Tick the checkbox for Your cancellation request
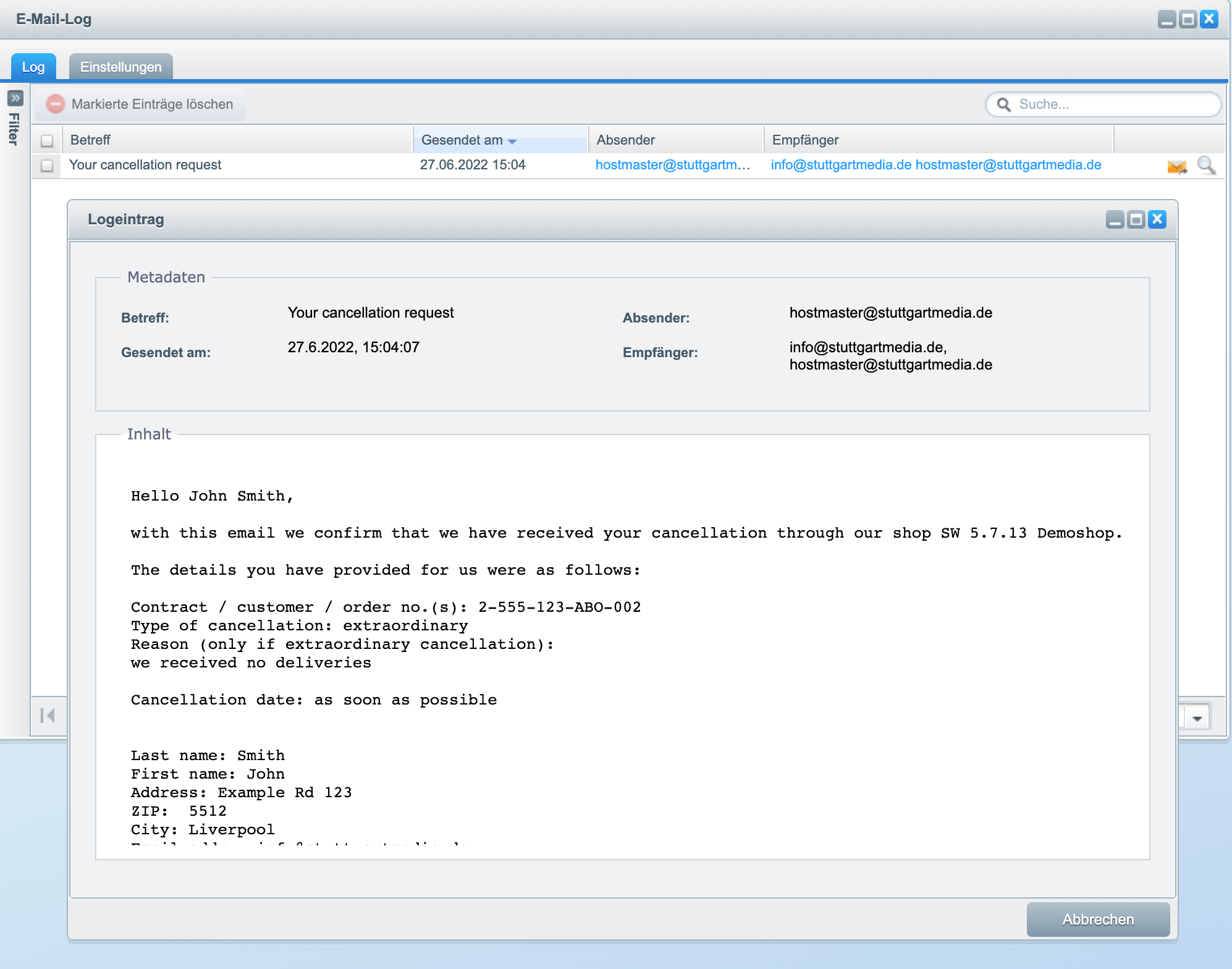The height and width of the screenshot is (969, 1232). (x=46, y=166)
